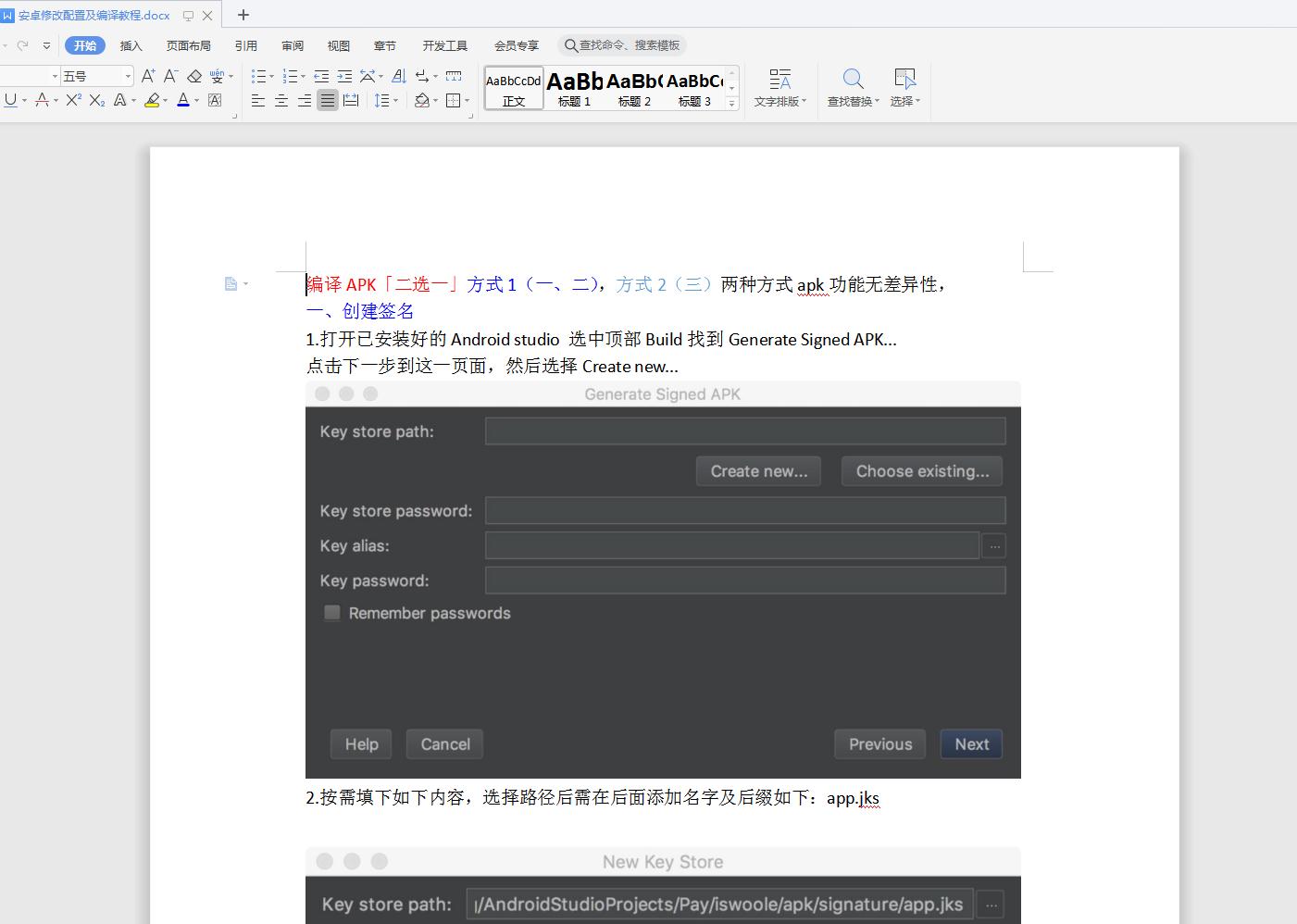Toggle center text alignment
The image size is (1297, 924).
click(x=281, y=100)
